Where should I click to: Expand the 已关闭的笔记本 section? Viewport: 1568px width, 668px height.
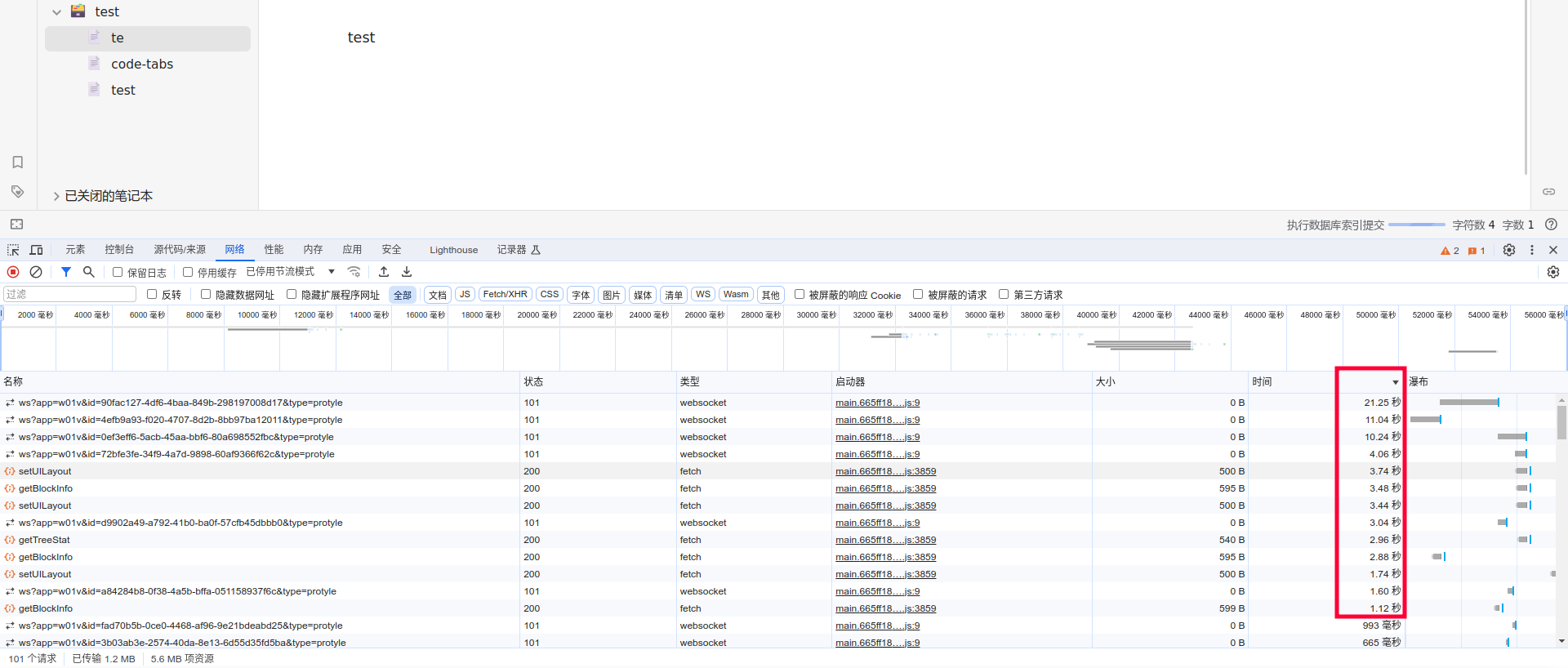tap(56, 196)
